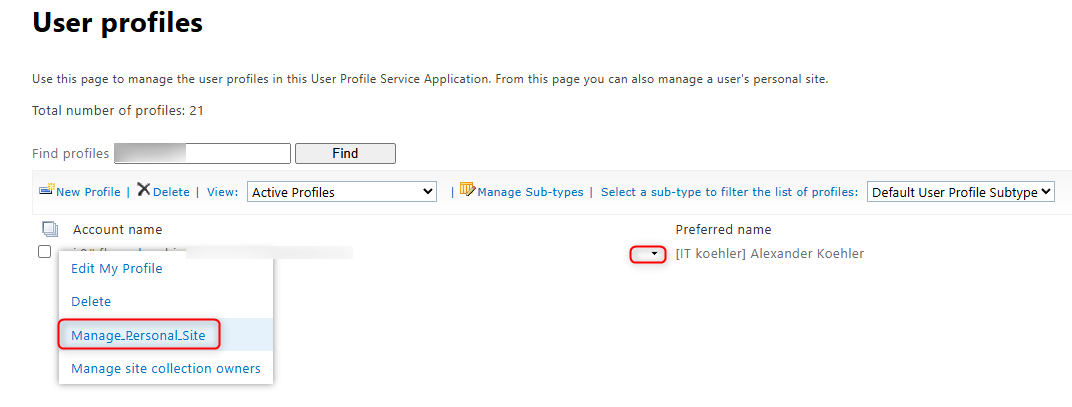Tick the checkbox for the profile row
Viewport: 1072px width, 407px height.
45,253
